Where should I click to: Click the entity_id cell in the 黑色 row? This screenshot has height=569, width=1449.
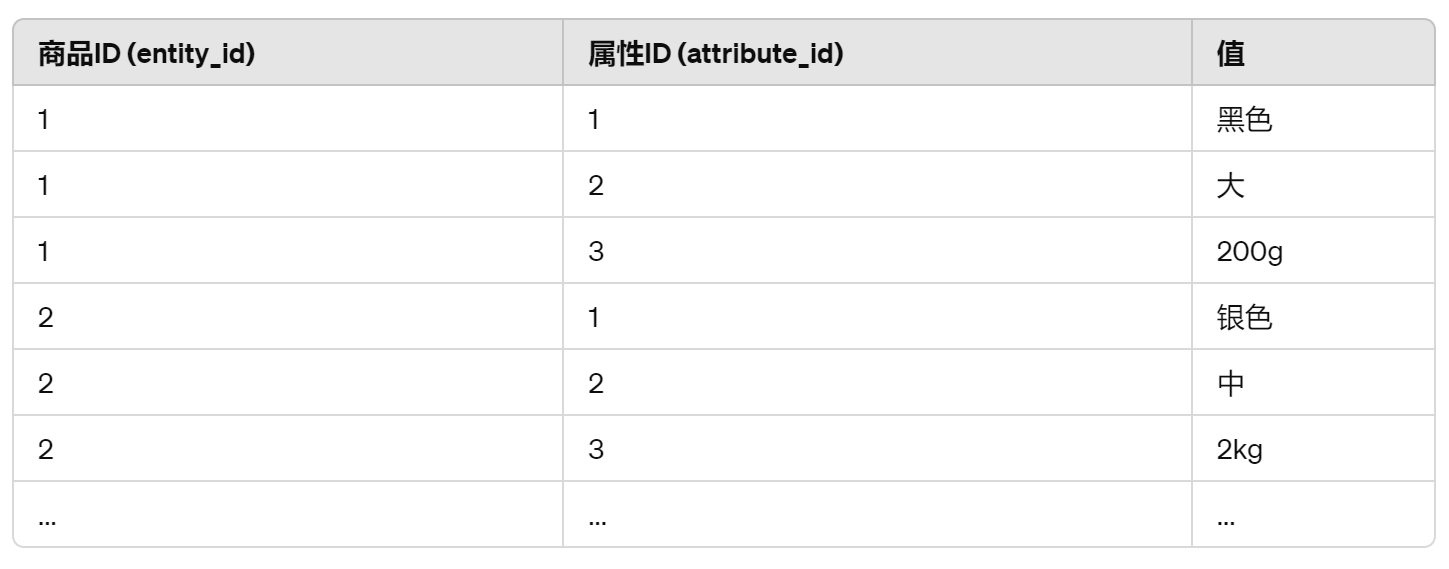(x=43, y=120)
